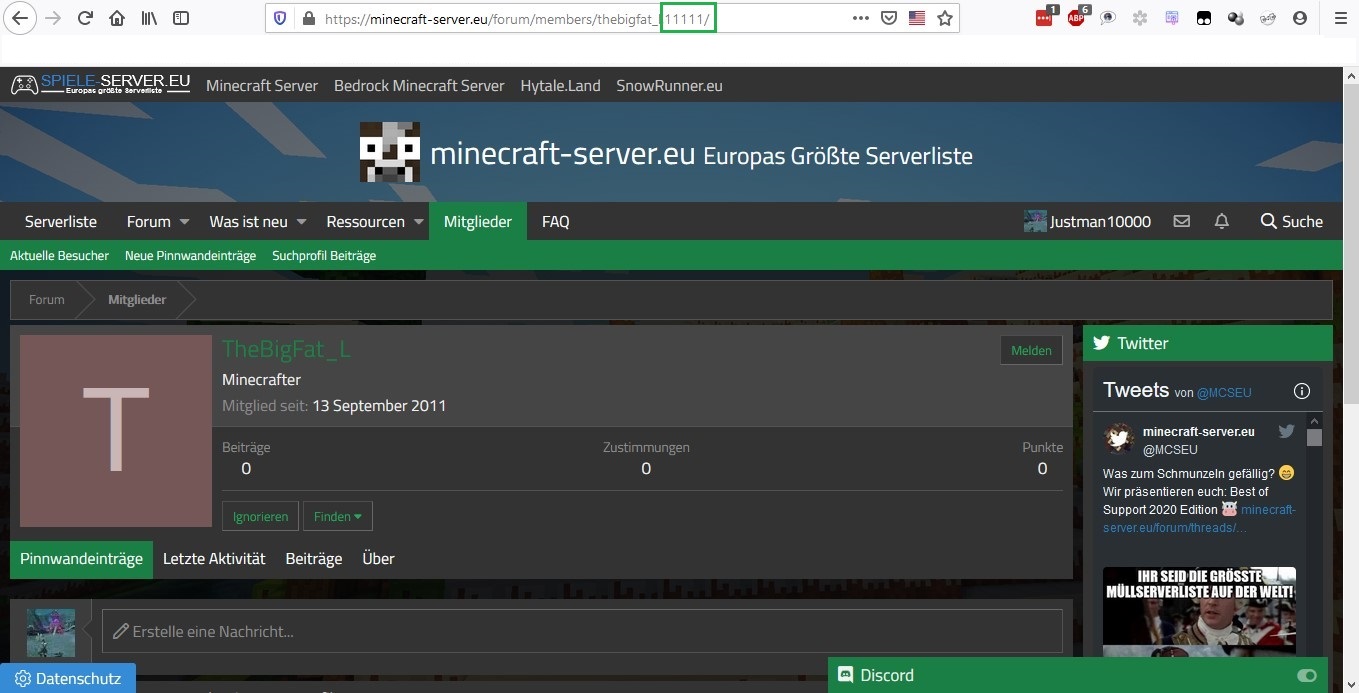
Task: Open the Mitglieder nav item
Action: tap(478, 221)
